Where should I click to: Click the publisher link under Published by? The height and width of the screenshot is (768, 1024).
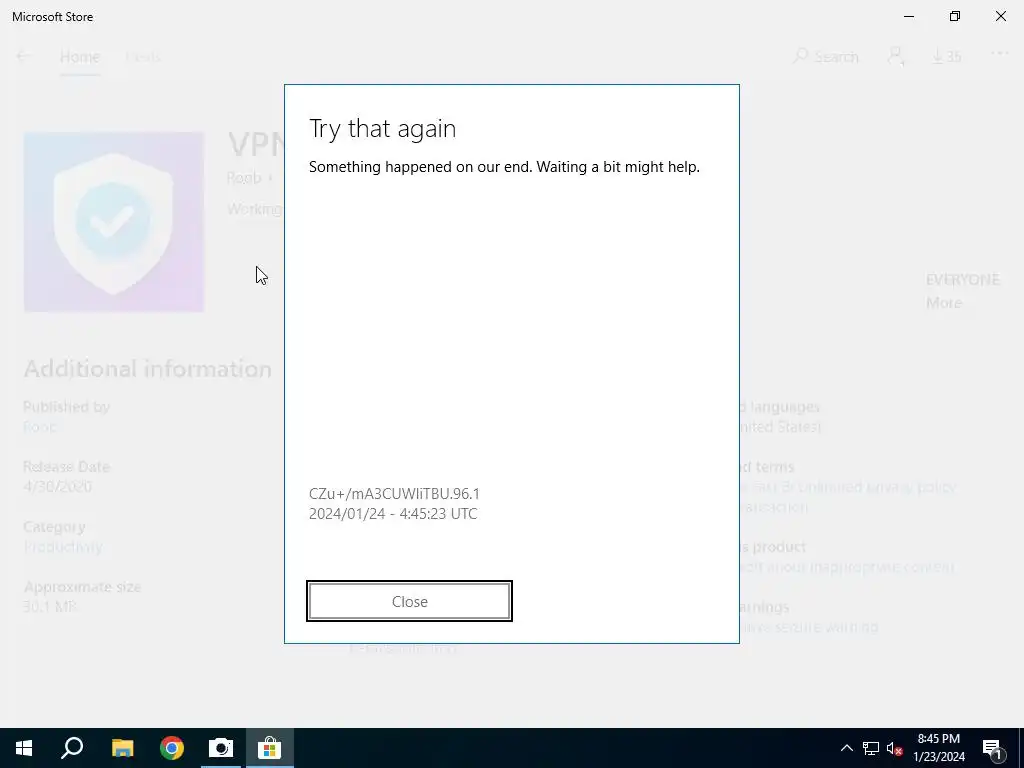coord(39,427)
